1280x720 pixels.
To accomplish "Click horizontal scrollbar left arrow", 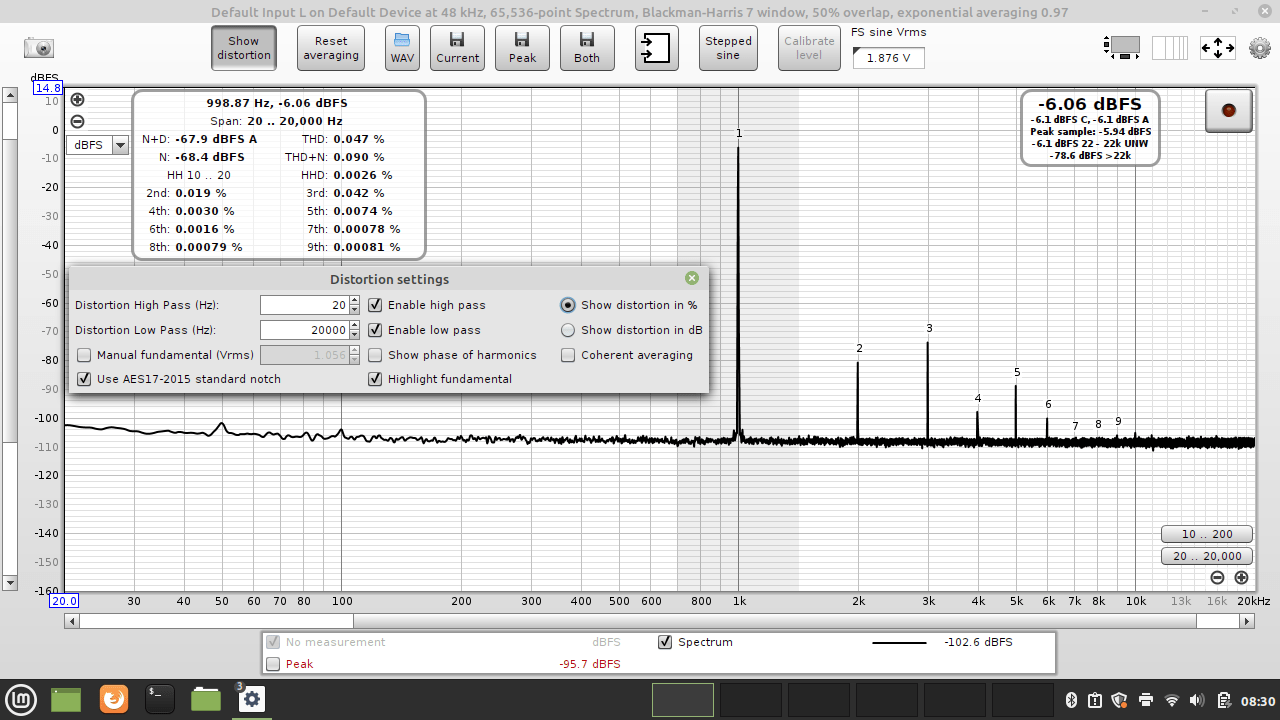I will coord(72,621).
